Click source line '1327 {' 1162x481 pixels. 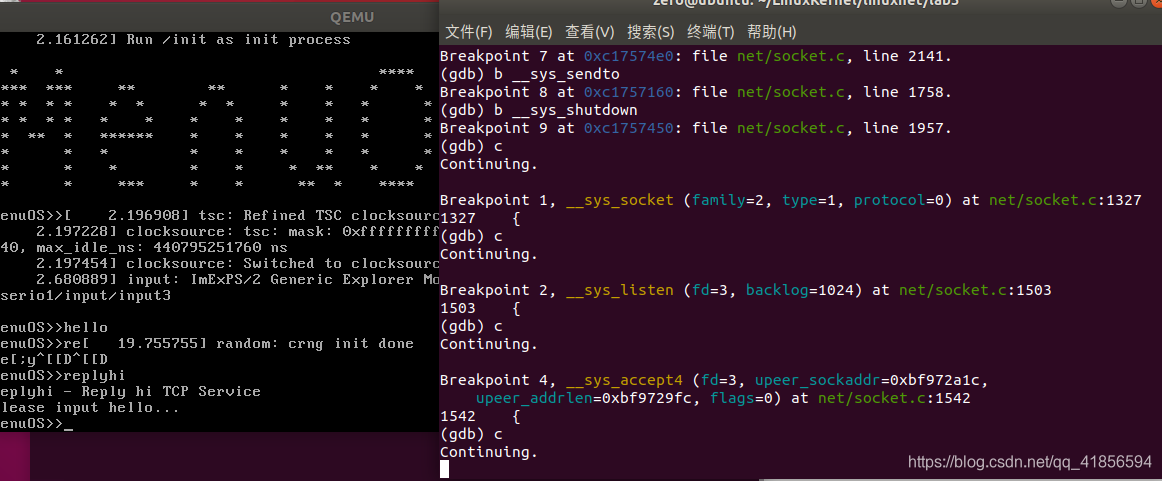click(480, 219)
